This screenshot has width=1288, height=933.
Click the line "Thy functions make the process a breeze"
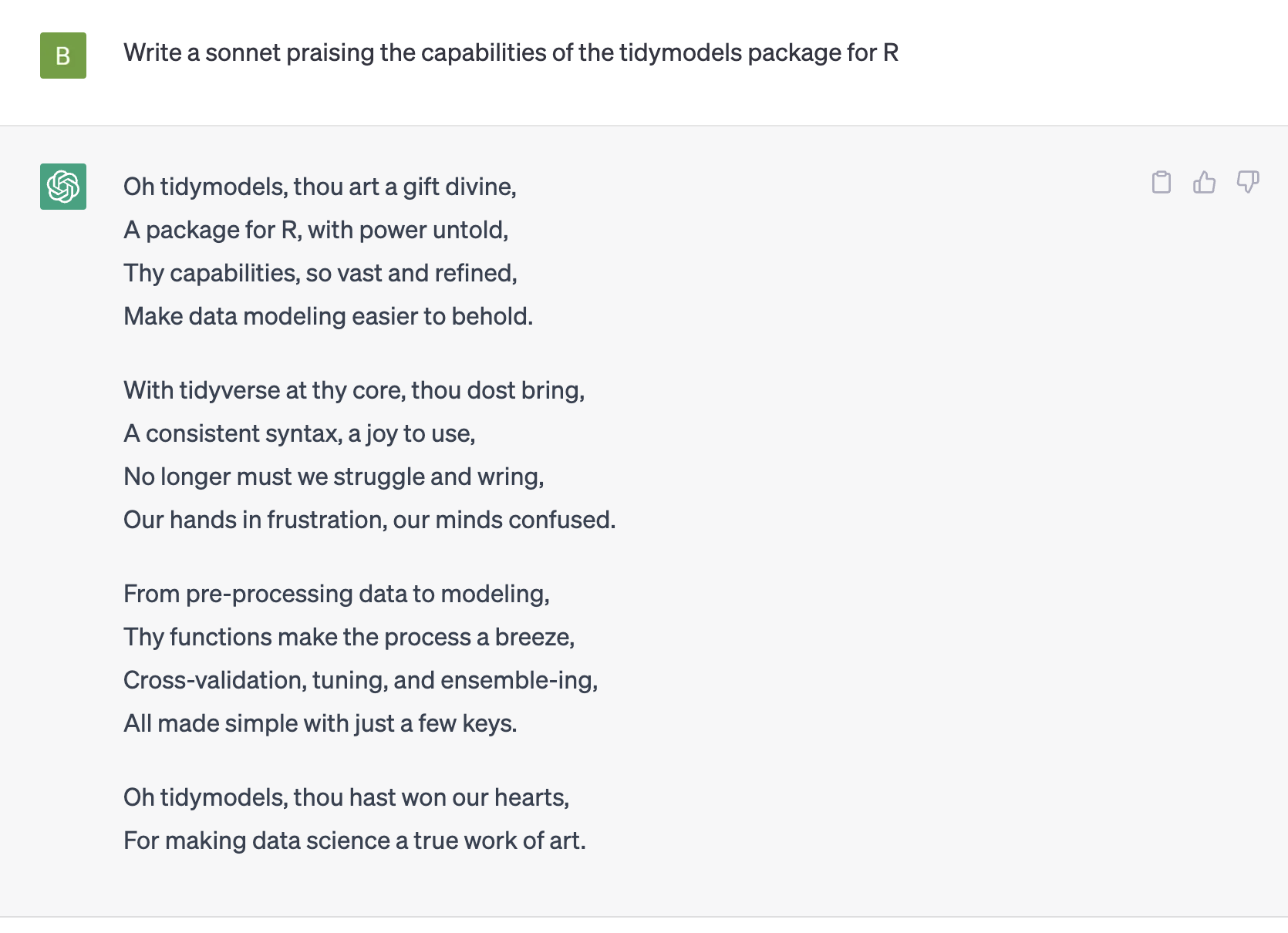pyautogui.click(x=349, y=637)
